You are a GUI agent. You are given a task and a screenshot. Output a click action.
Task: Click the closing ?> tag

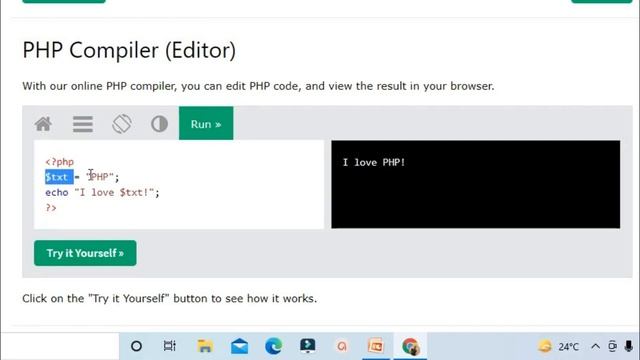tap(51, 208)
